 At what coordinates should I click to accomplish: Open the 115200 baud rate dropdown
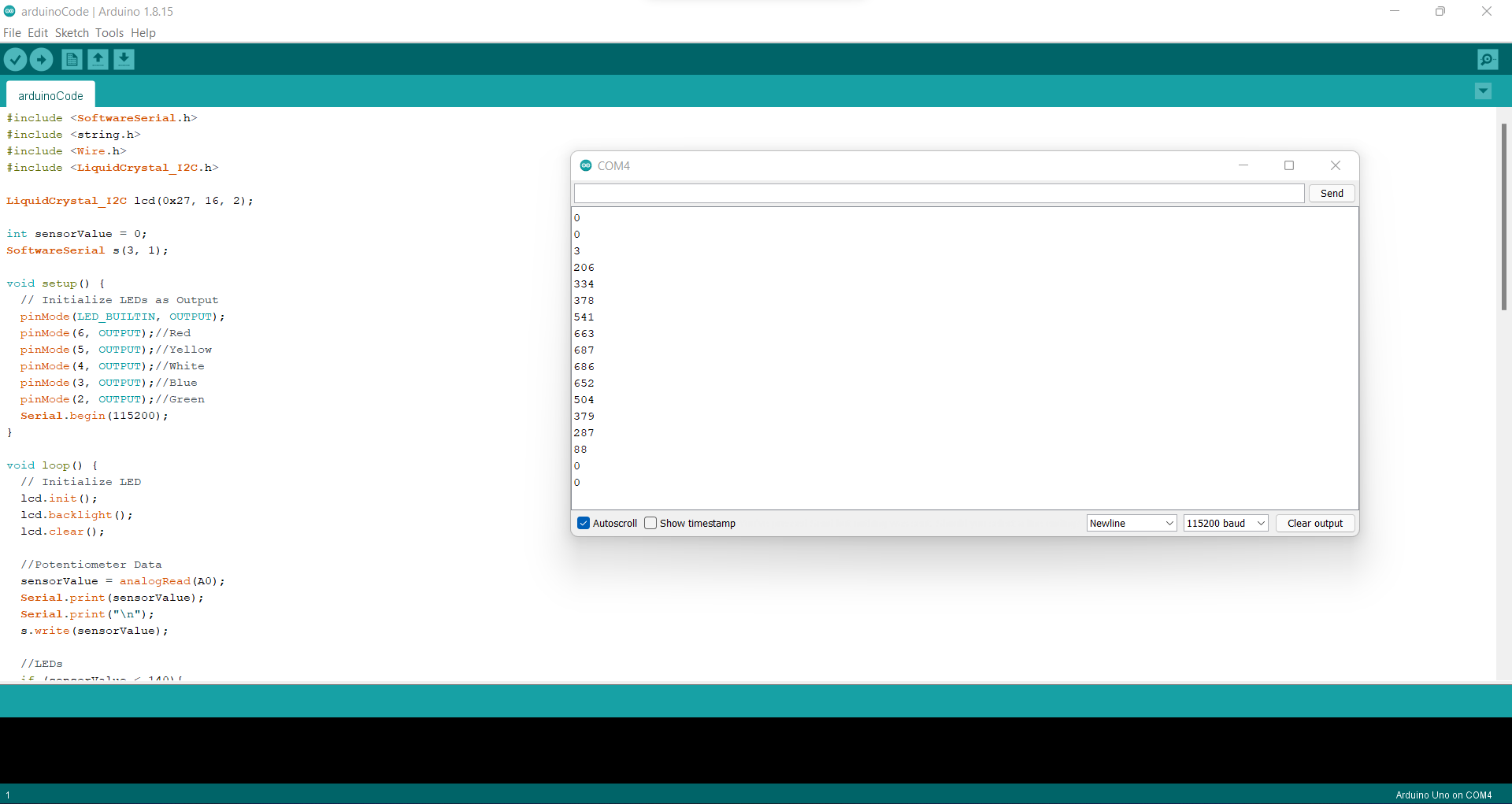(1226, 523)
